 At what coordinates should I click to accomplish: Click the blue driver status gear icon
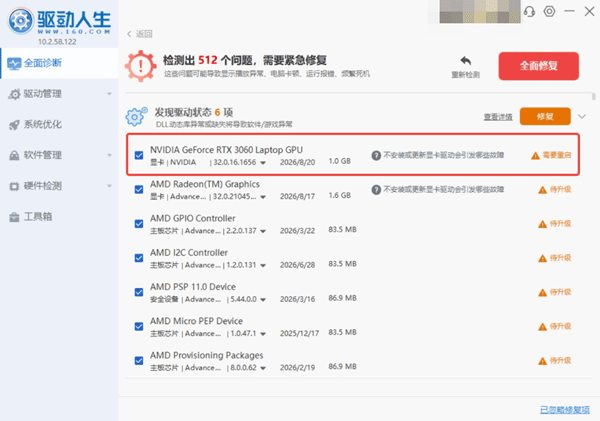coord(136,116)
